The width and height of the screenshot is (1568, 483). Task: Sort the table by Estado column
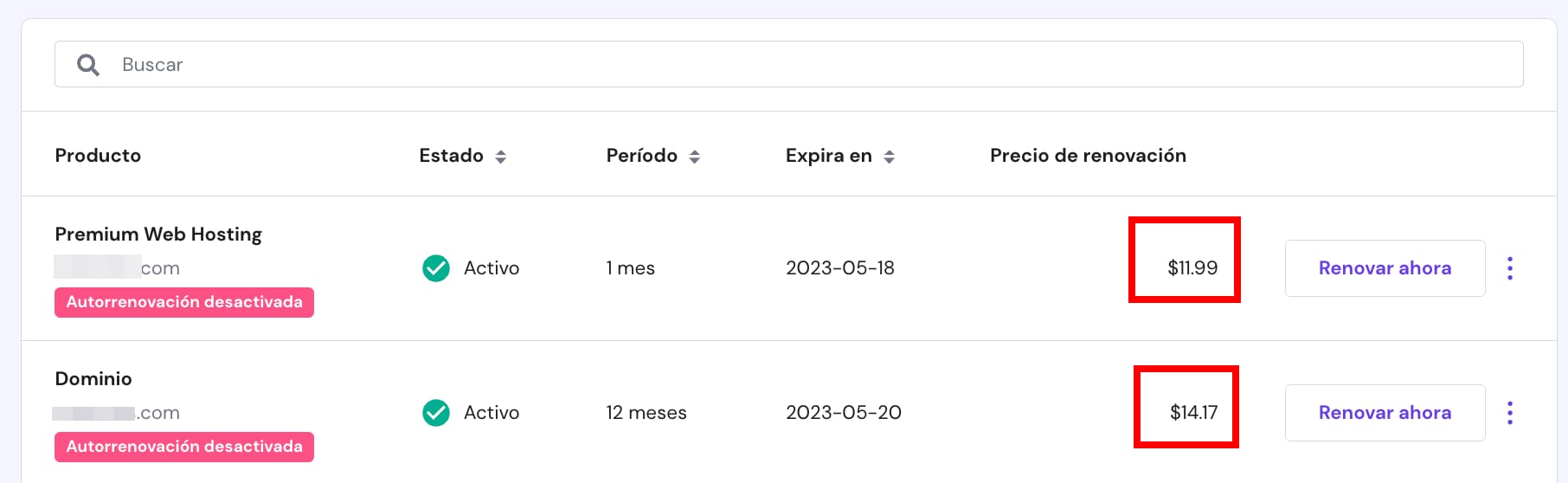point(500,157)
